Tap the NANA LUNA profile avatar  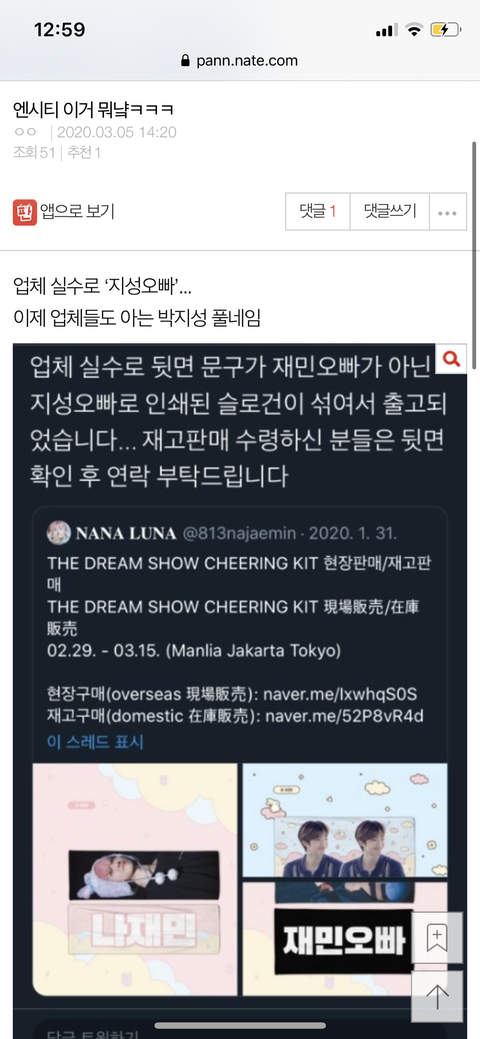pyautogui.click(x=59, y=533)
